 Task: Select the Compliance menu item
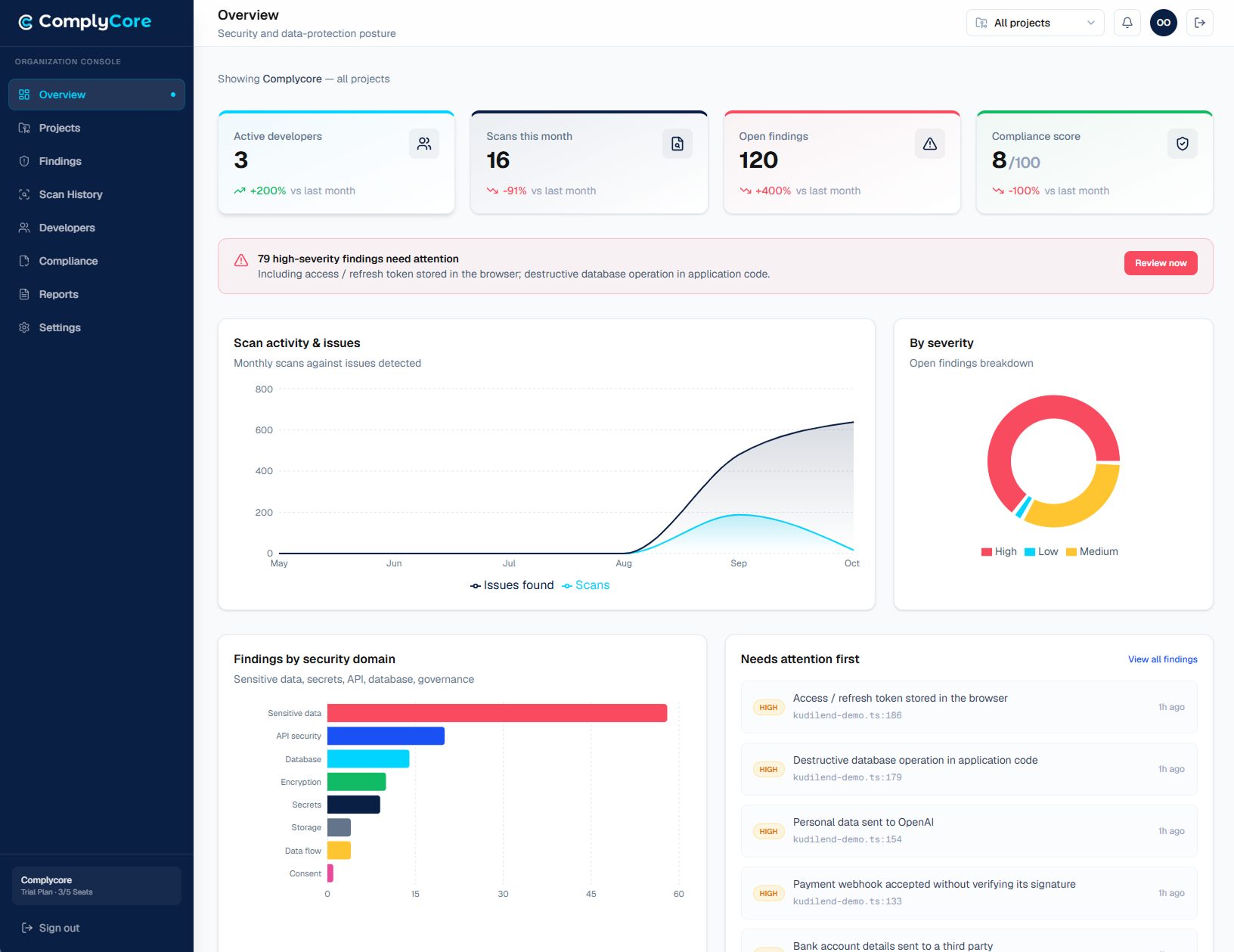click(x=97, y=261)
